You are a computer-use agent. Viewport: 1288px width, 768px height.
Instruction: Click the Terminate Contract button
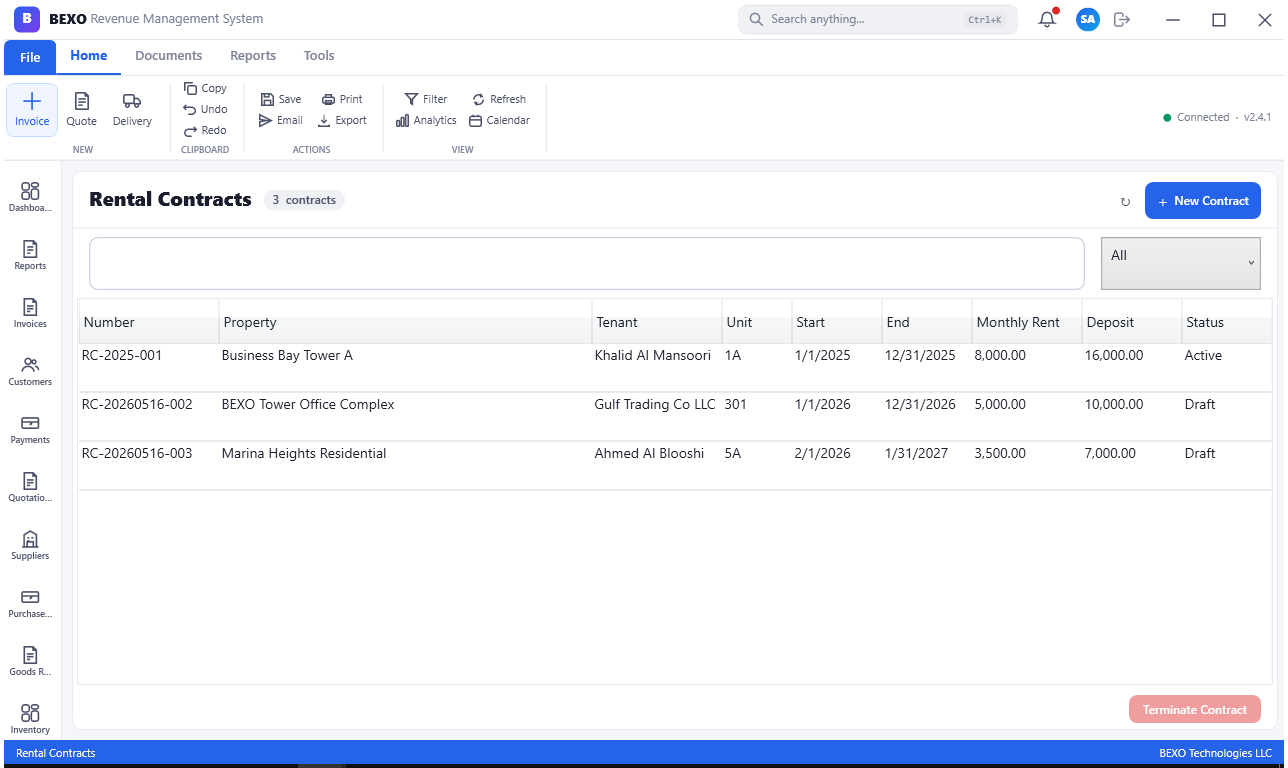1195,709
